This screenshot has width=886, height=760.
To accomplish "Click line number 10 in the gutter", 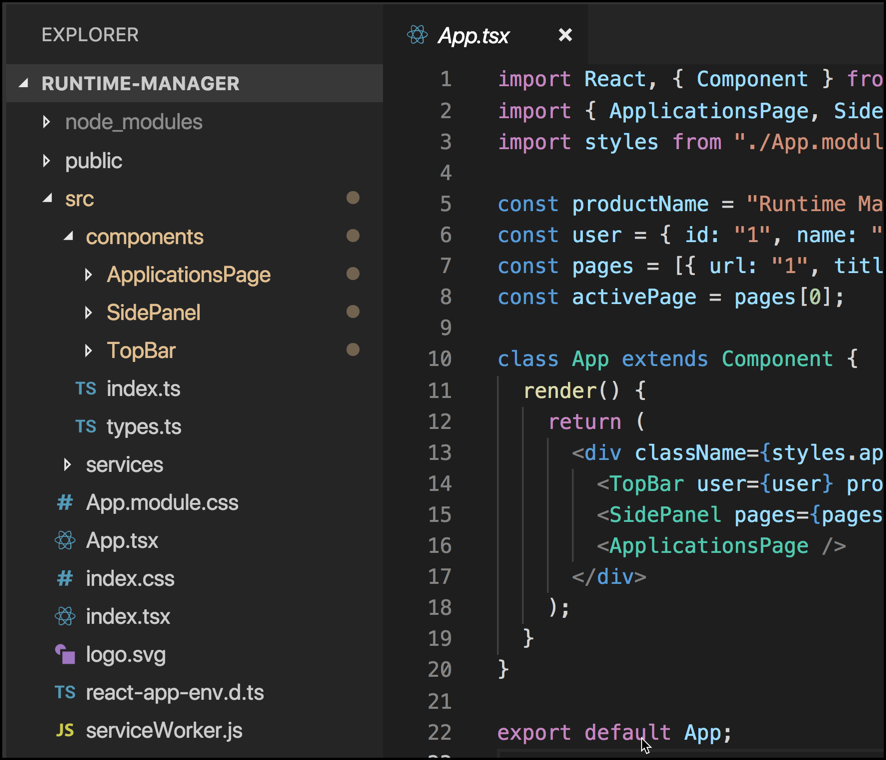I will tap(440, 359).
